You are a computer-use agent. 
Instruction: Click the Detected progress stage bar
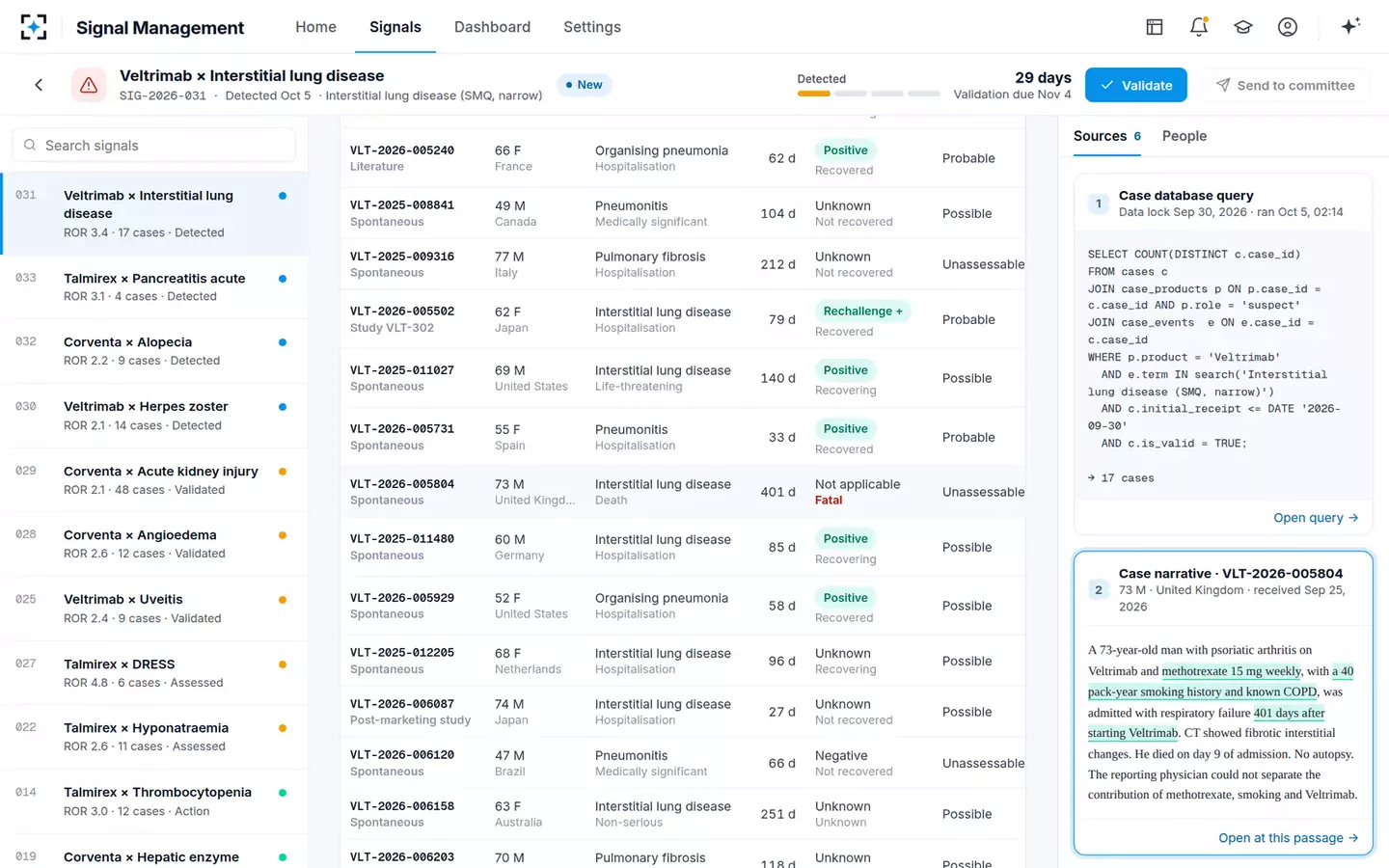point(813,94)
